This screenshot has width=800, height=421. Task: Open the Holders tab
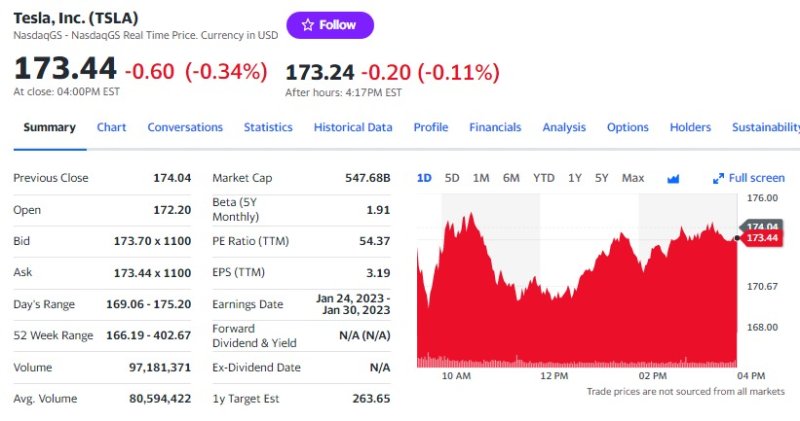pos(690,127)
